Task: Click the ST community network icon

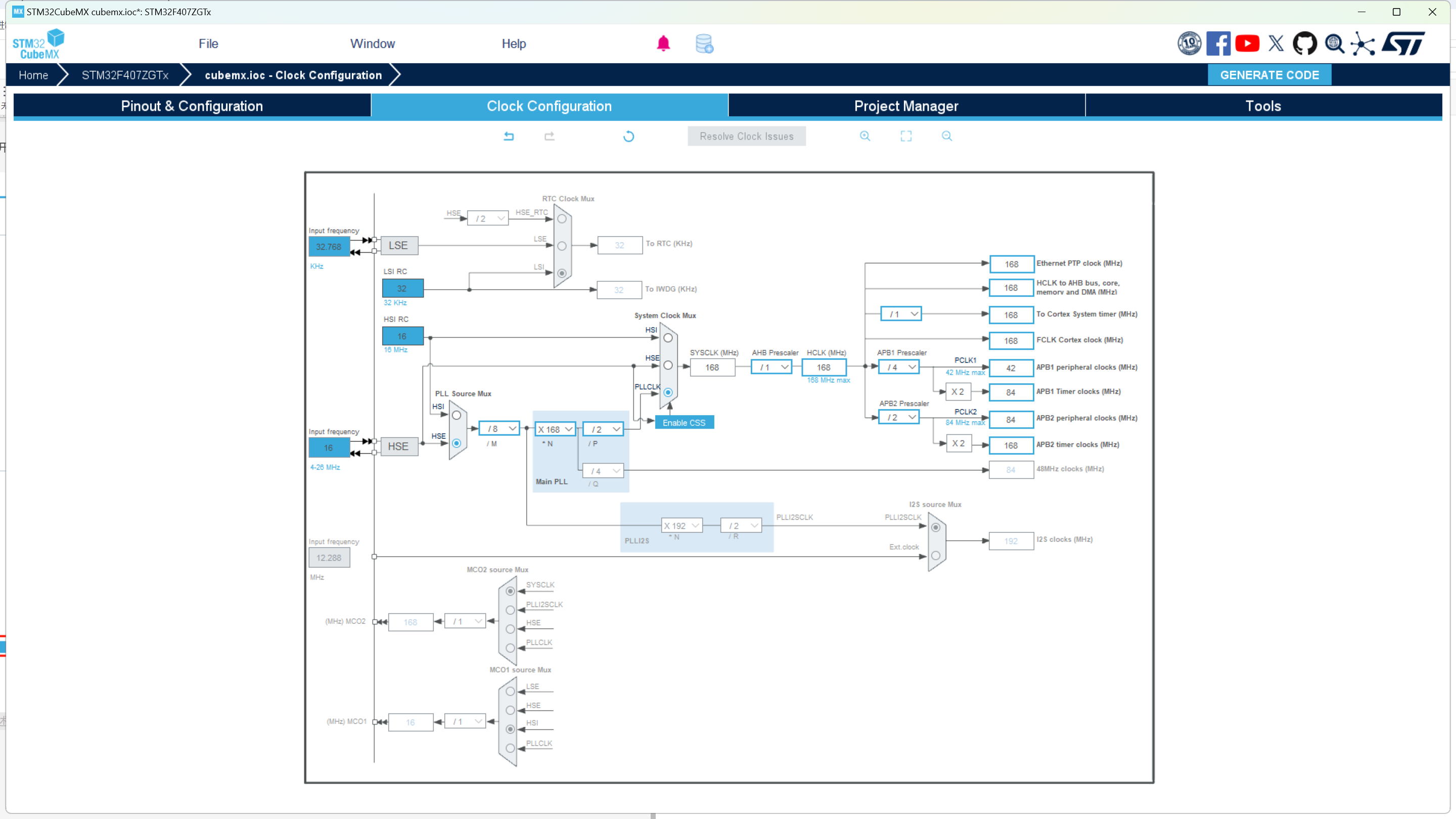Action: coord(1363,43)
